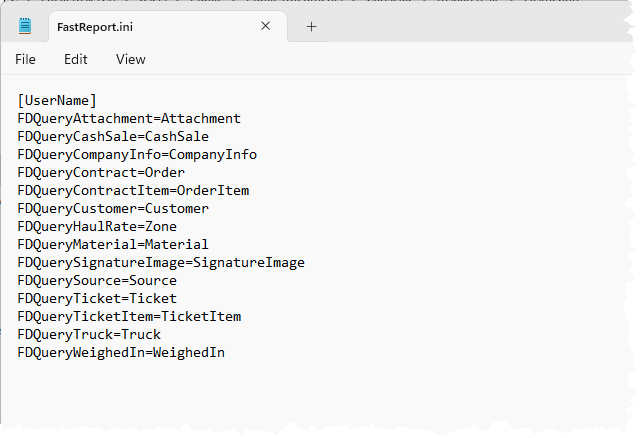This screenshot has height=438, width=640.
Task: Click the FDQueryCashSale=CashSale line
Action: pos(113,136)
